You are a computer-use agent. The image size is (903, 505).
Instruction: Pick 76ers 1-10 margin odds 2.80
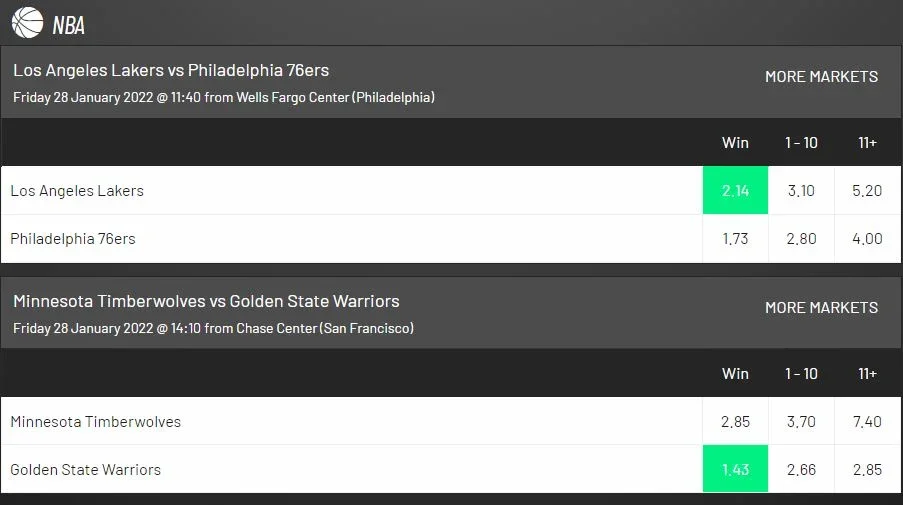[801, 238]
